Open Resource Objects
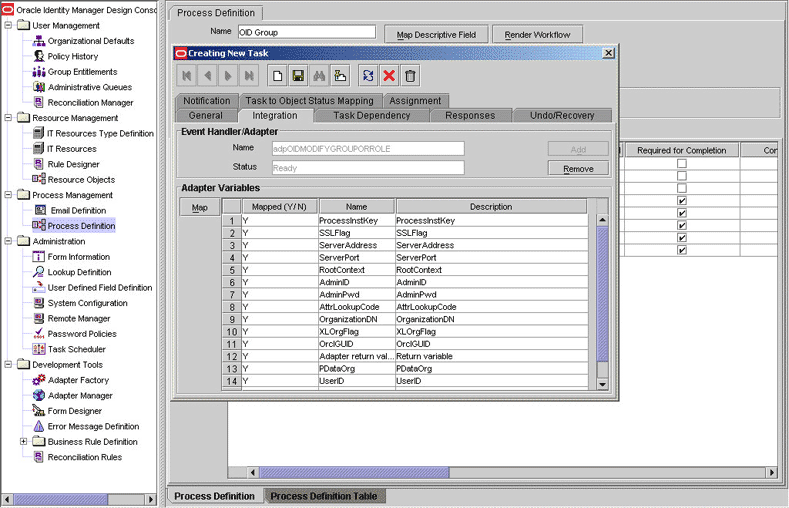Image resolution: width=789 pixels, height=508 pixels. 81,180
